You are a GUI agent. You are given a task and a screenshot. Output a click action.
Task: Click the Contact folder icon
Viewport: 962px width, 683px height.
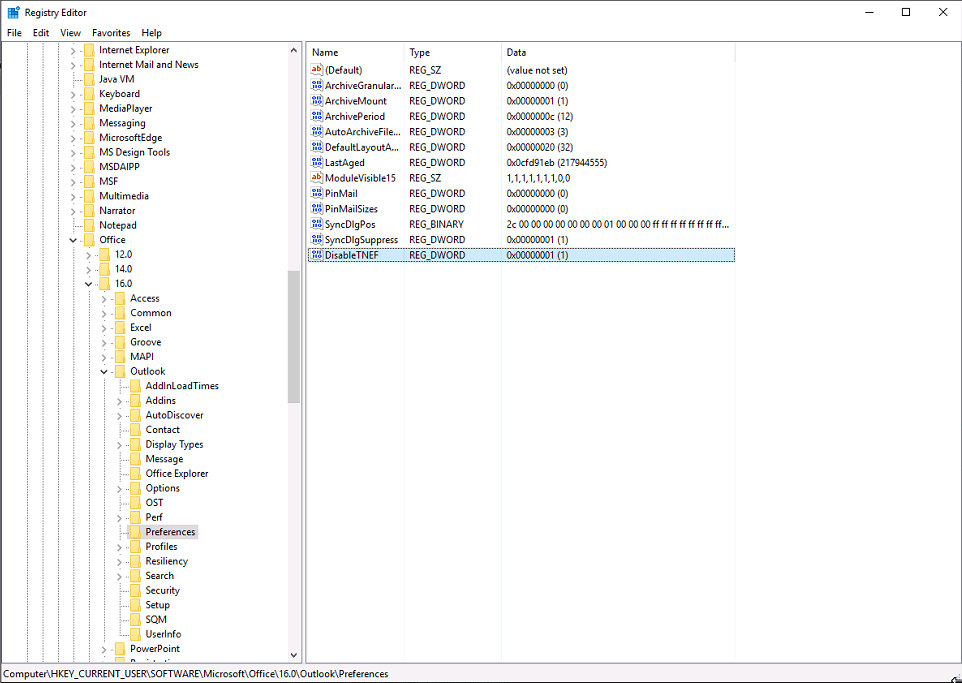click(x=135, y=430)
